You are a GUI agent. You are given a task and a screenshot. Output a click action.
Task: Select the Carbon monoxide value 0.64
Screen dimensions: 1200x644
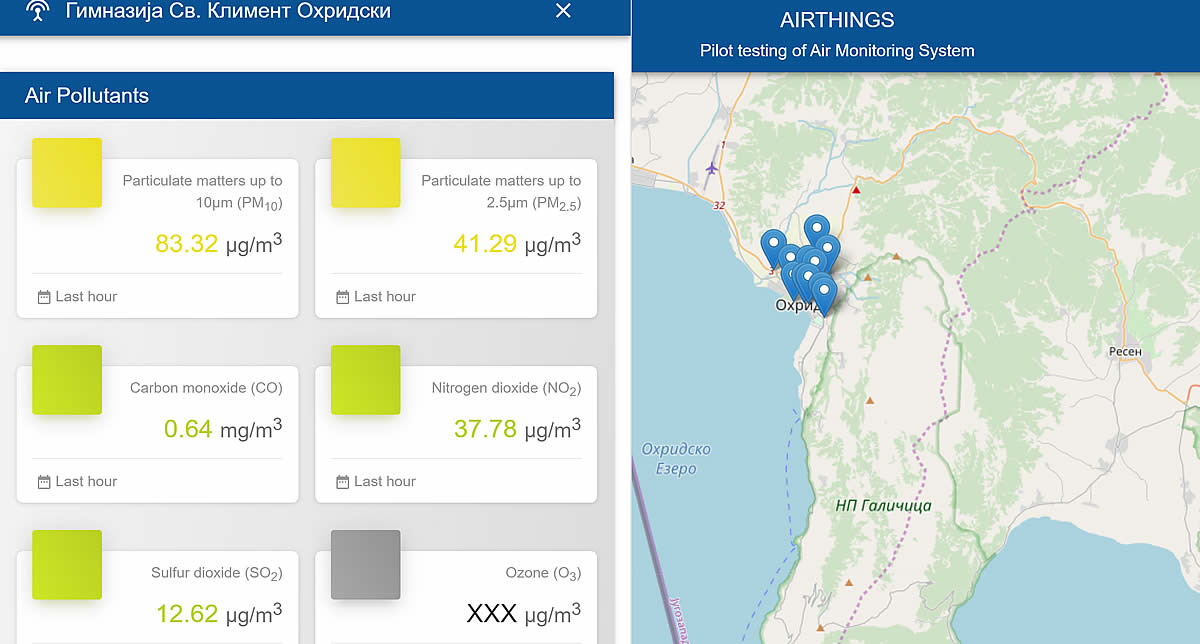[x=188, y=429]
